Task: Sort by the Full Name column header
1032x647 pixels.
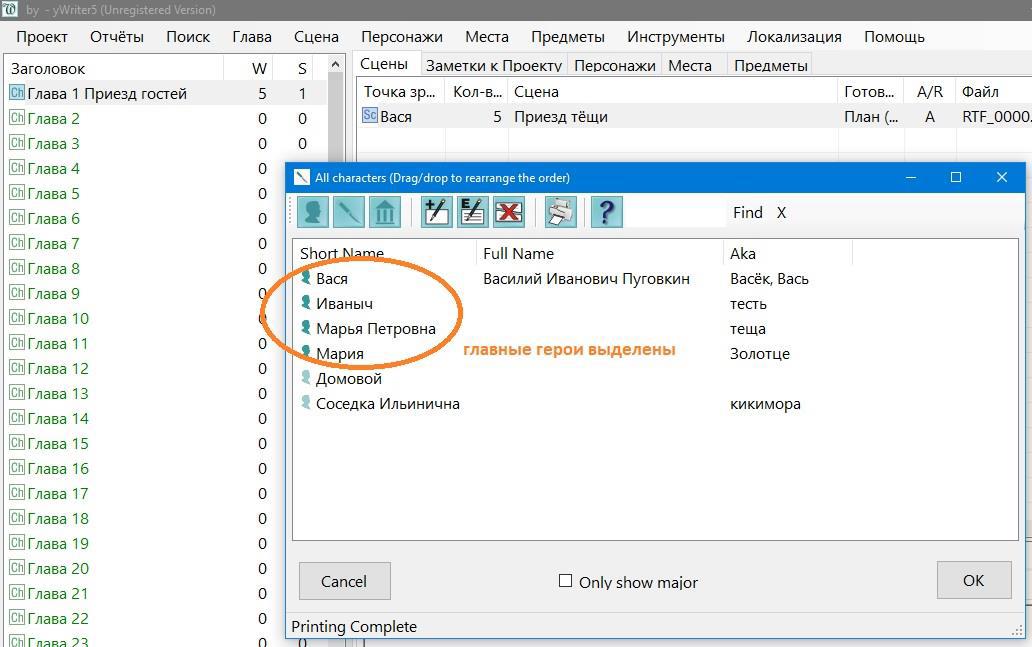Action: (518, 254)
